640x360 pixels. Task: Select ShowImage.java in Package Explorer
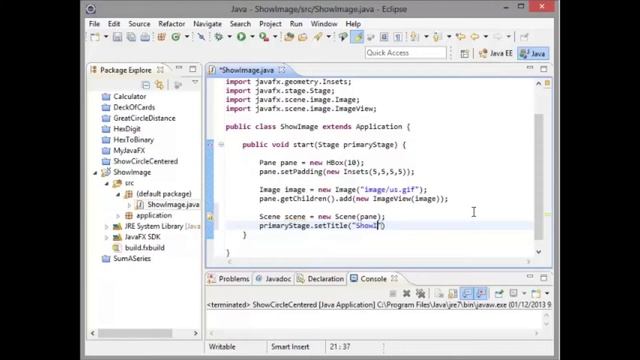click(x=173, y=204)
